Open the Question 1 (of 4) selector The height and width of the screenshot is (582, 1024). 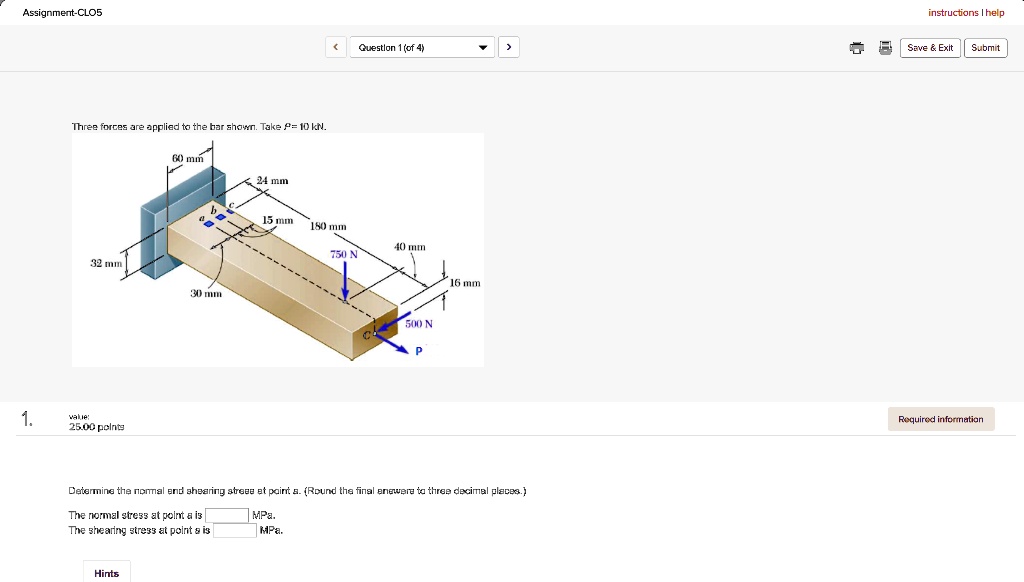pos(420,46)
